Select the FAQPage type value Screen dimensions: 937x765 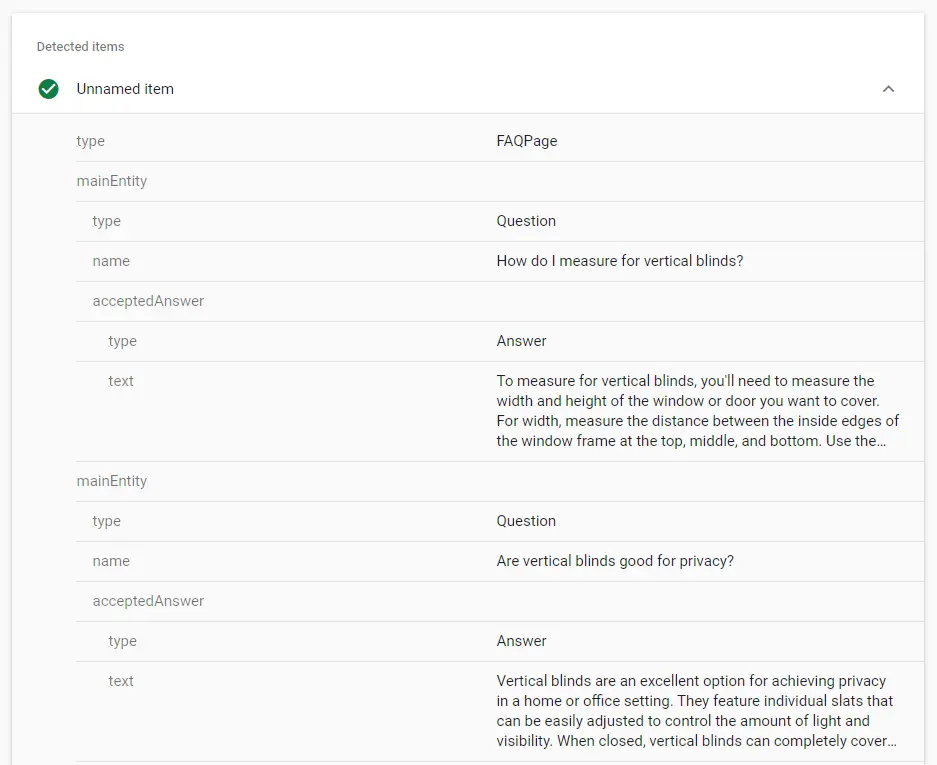[x=526, y=141]
